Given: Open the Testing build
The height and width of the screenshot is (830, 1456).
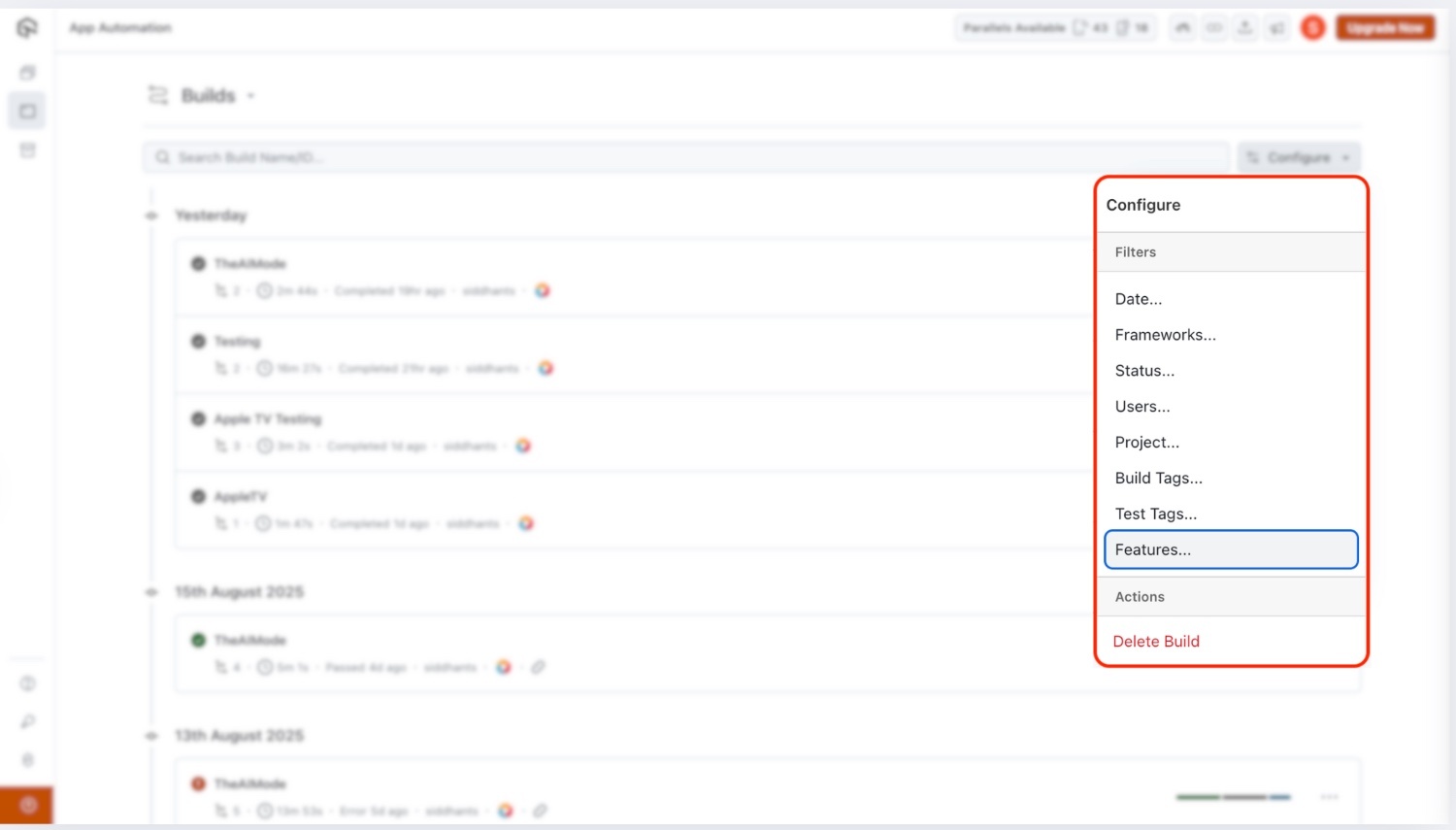Looking at the screenshot, I should click(237, 342).
